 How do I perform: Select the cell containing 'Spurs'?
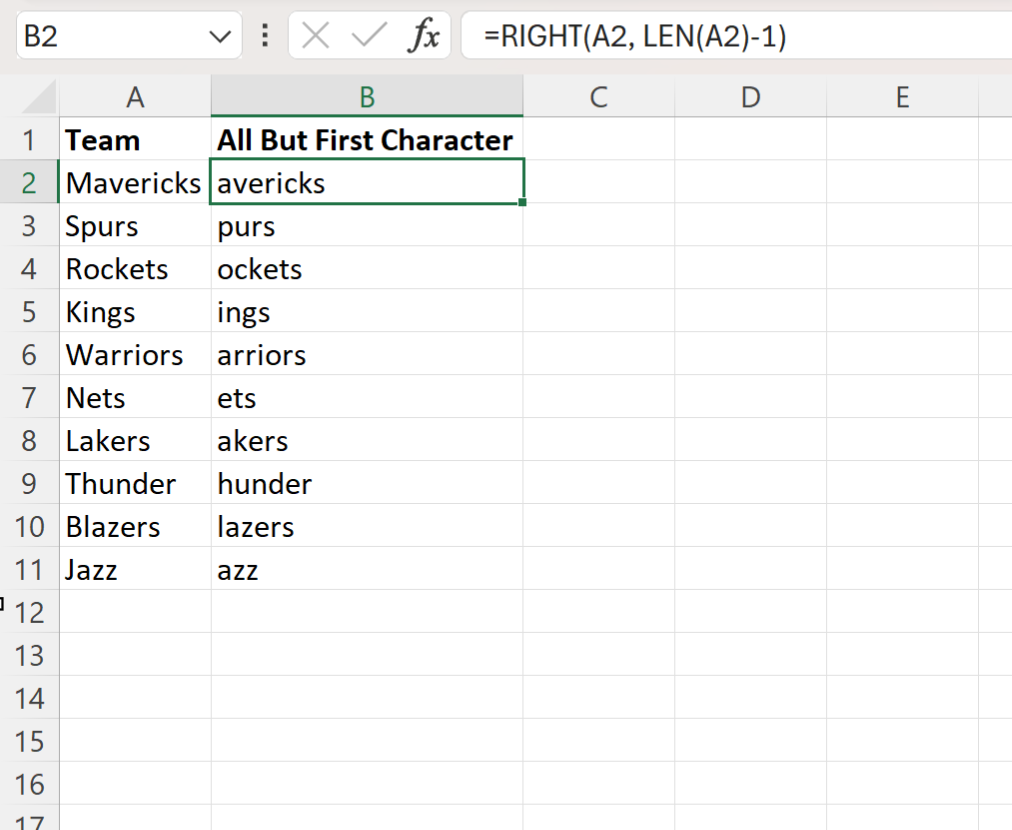(x=135, y=226)
